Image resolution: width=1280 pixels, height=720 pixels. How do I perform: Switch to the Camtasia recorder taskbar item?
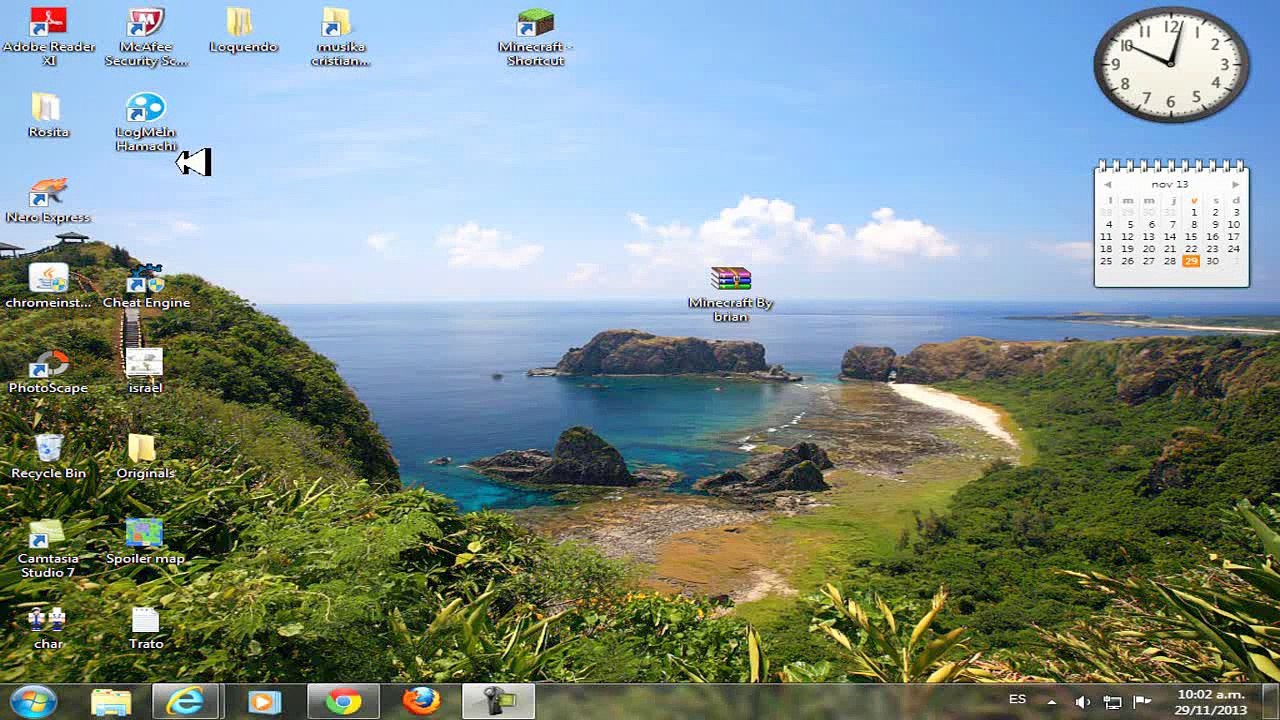(x=498, y=701)
